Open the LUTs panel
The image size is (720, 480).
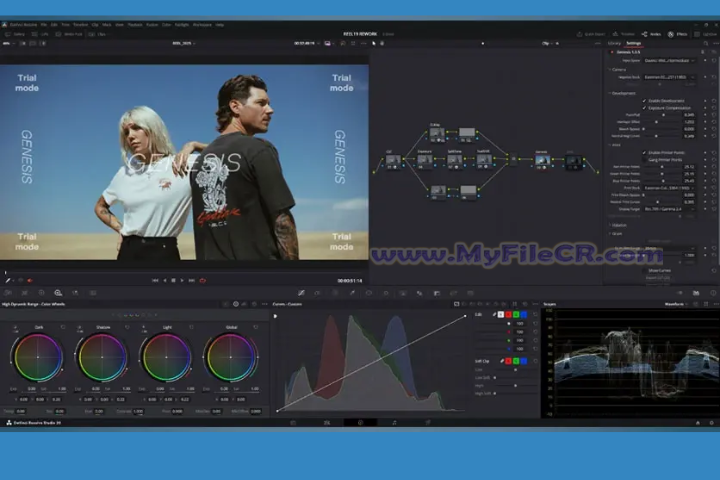tap(40, 34)
